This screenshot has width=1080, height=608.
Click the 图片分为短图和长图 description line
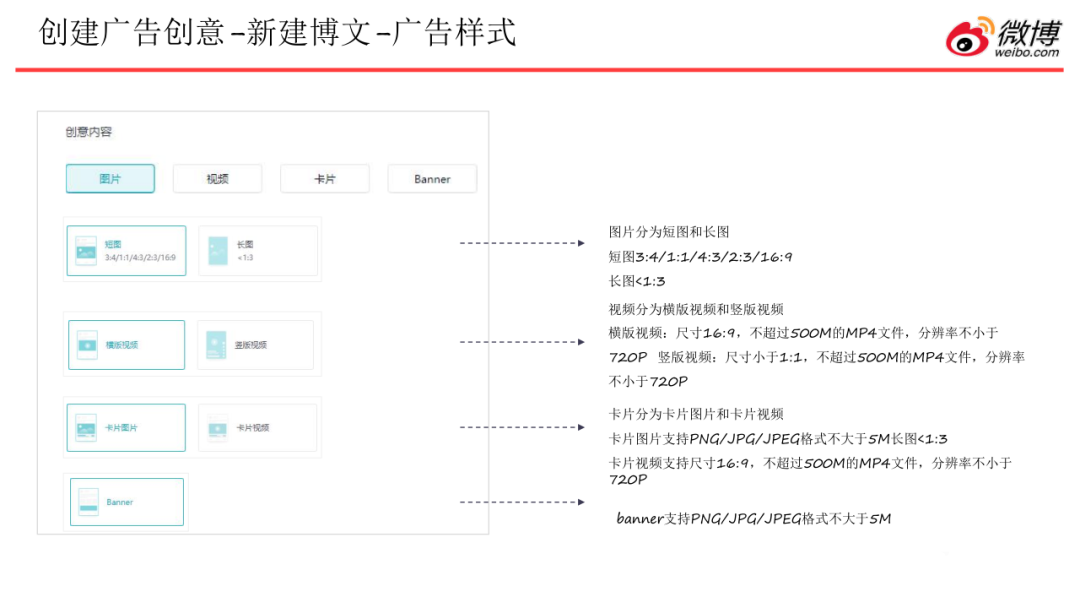(669, 232)
